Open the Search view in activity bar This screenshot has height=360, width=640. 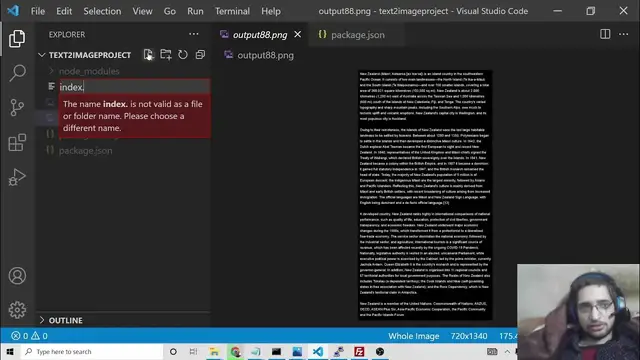[x=17, y=73]
